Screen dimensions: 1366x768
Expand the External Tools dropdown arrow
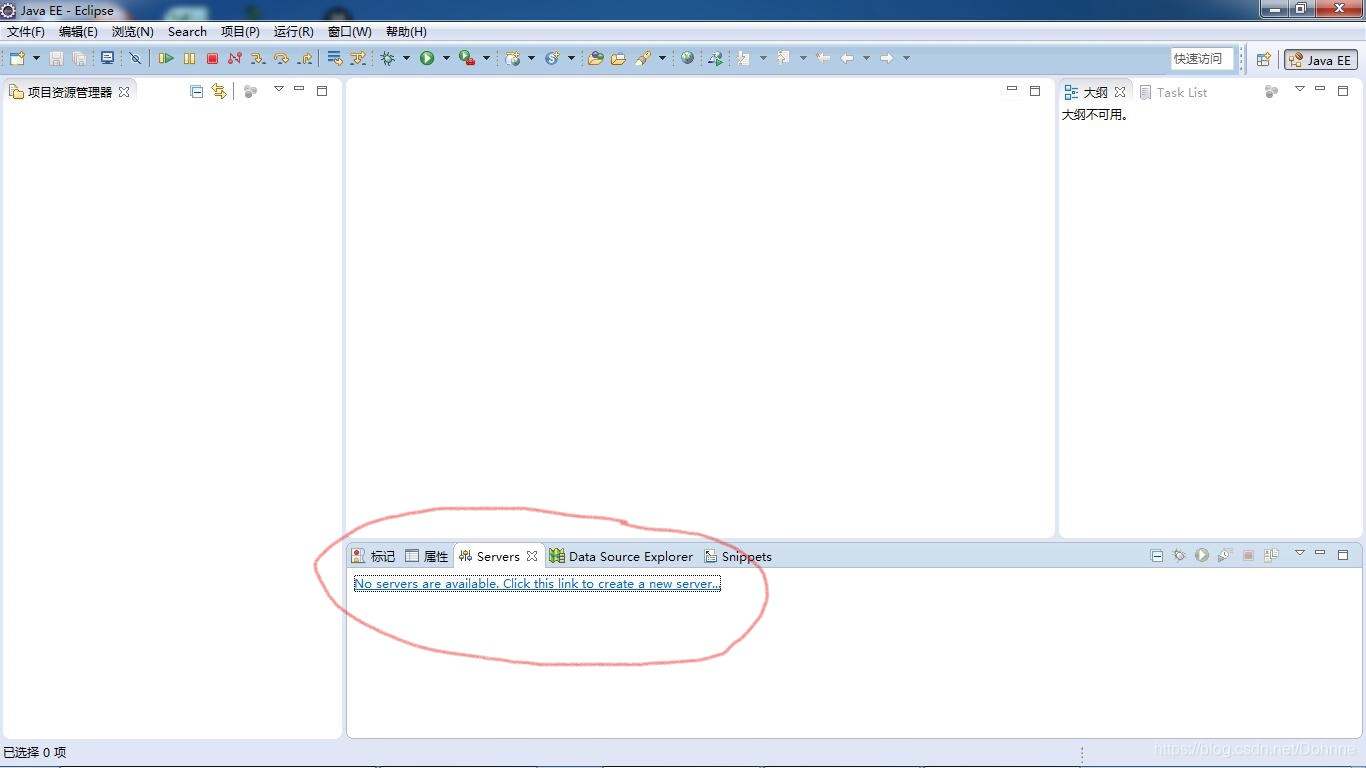click(486, 59)
